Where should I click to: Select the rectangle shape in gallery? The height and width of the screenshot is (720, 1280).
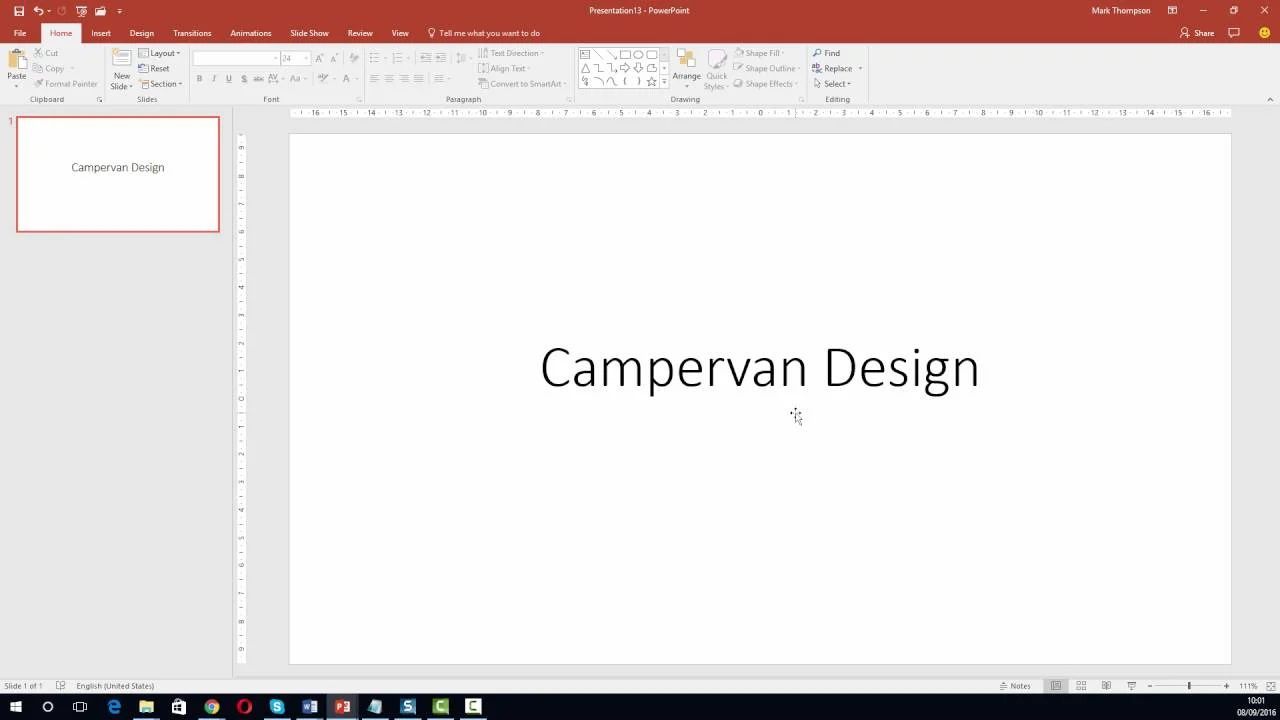click(625, 54)
